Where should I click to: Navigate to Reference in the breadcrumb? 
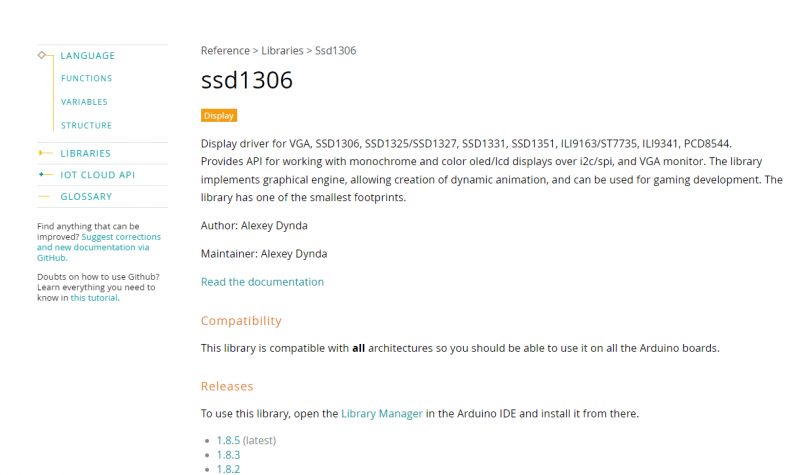coord(224,50)
